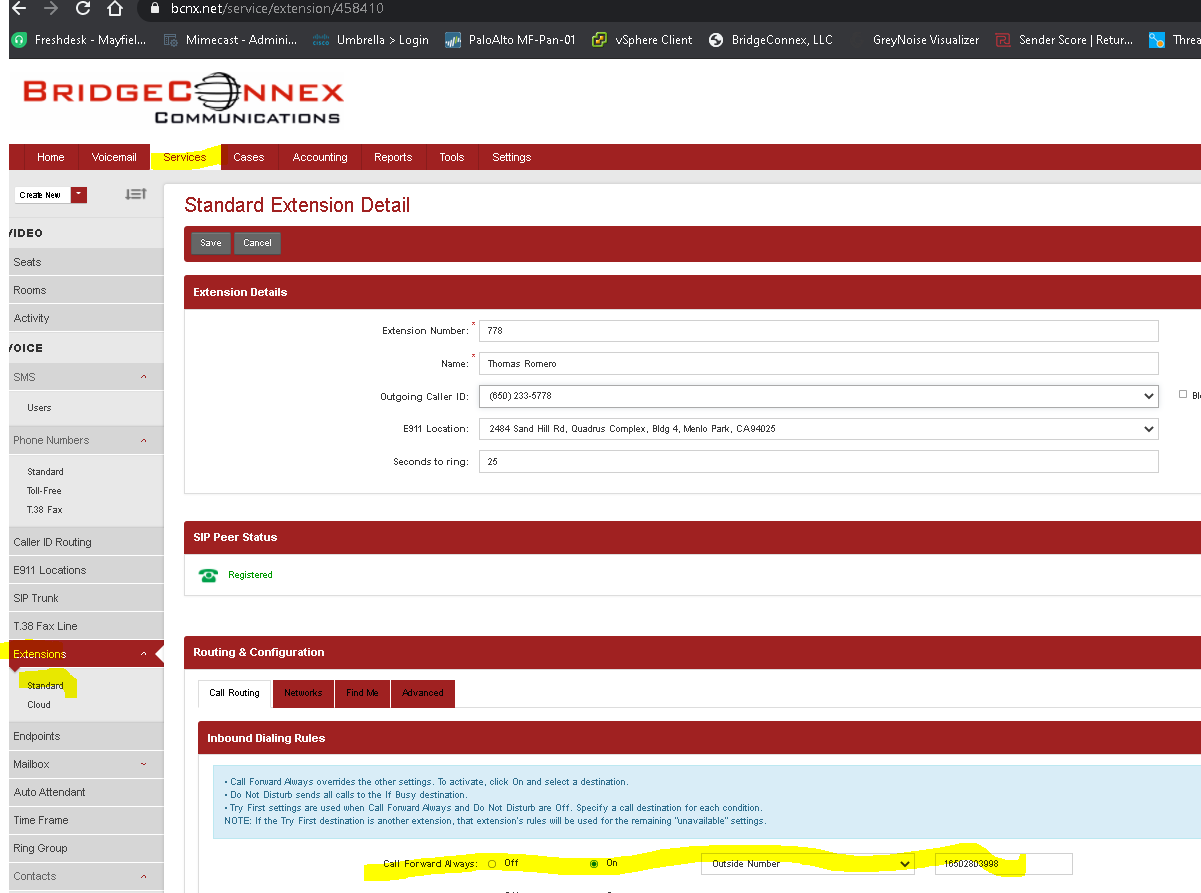Image resolution: width=1201 pixels, height=893 pixels.
Task: Open E911 Locations in sidebar
Action: (85, 570)
